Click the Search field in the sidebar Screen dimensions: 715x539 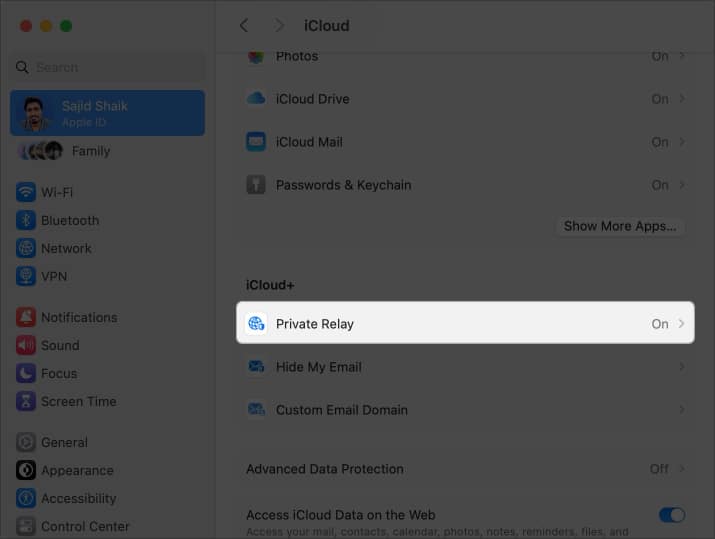click(x=107, y=67)
